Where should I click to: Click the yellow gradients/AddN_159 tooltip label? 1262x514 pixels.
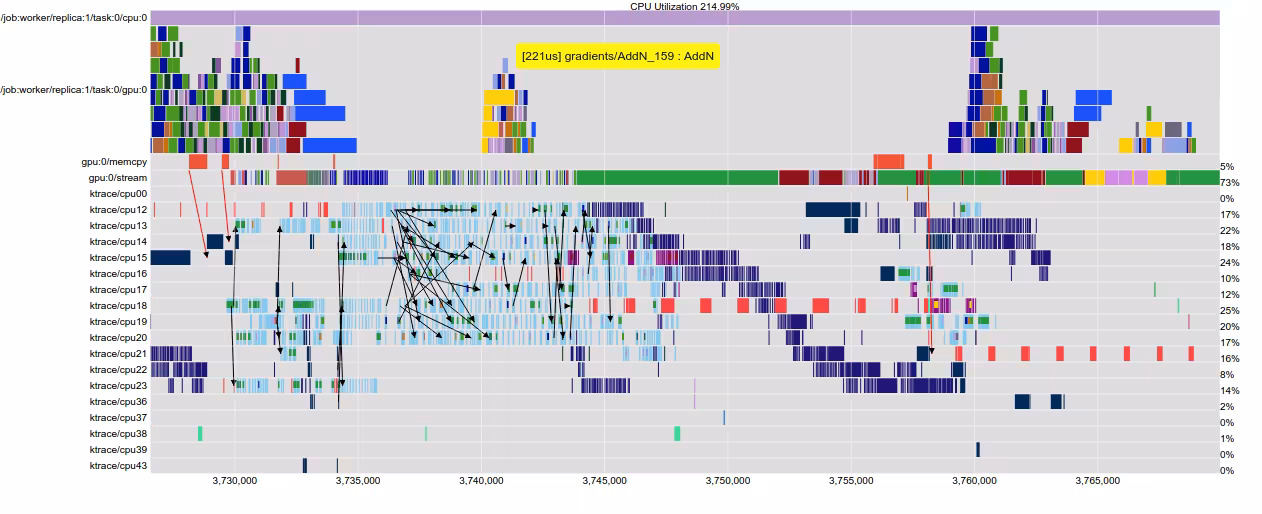point(618,57)
